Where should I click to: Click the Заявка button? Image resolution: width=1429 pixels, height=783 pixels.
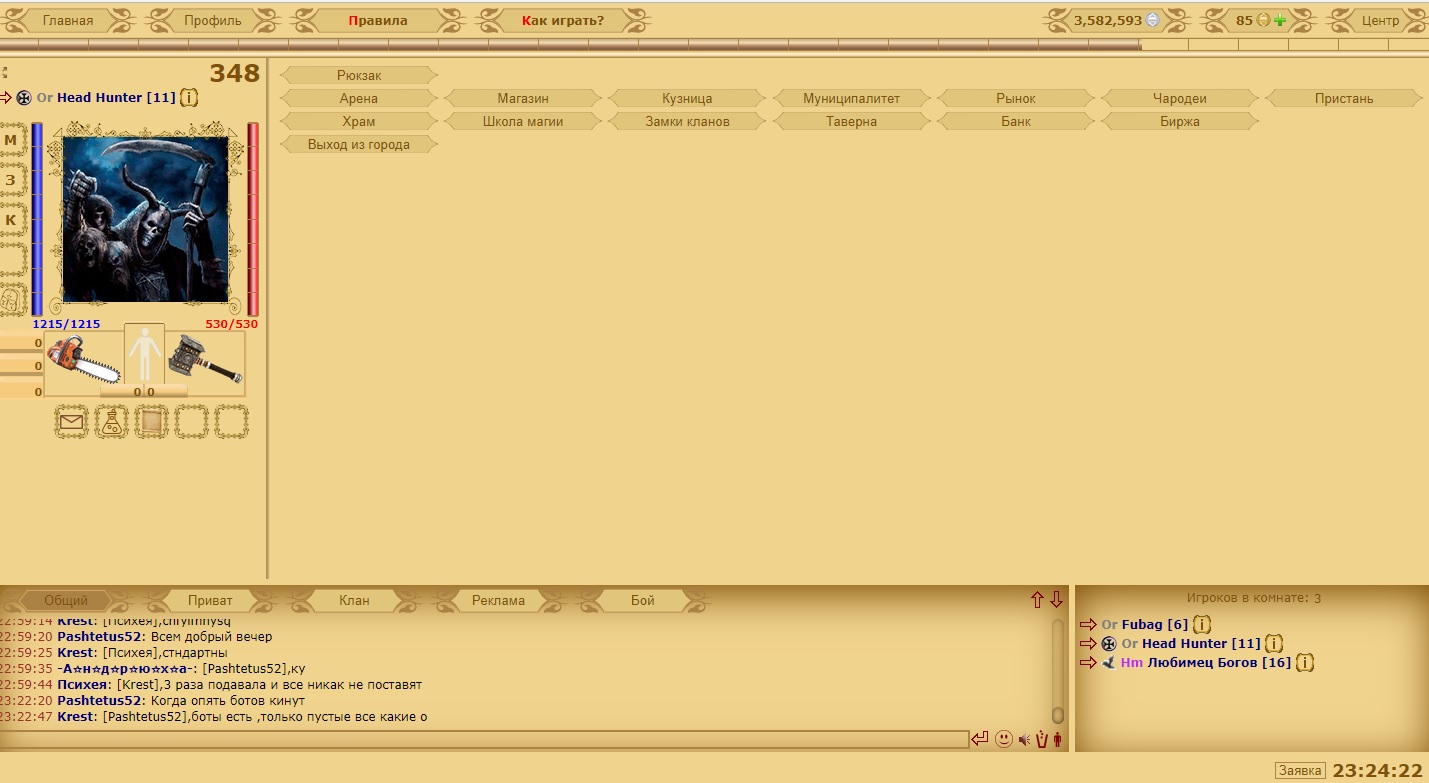tap(1300, 771)
